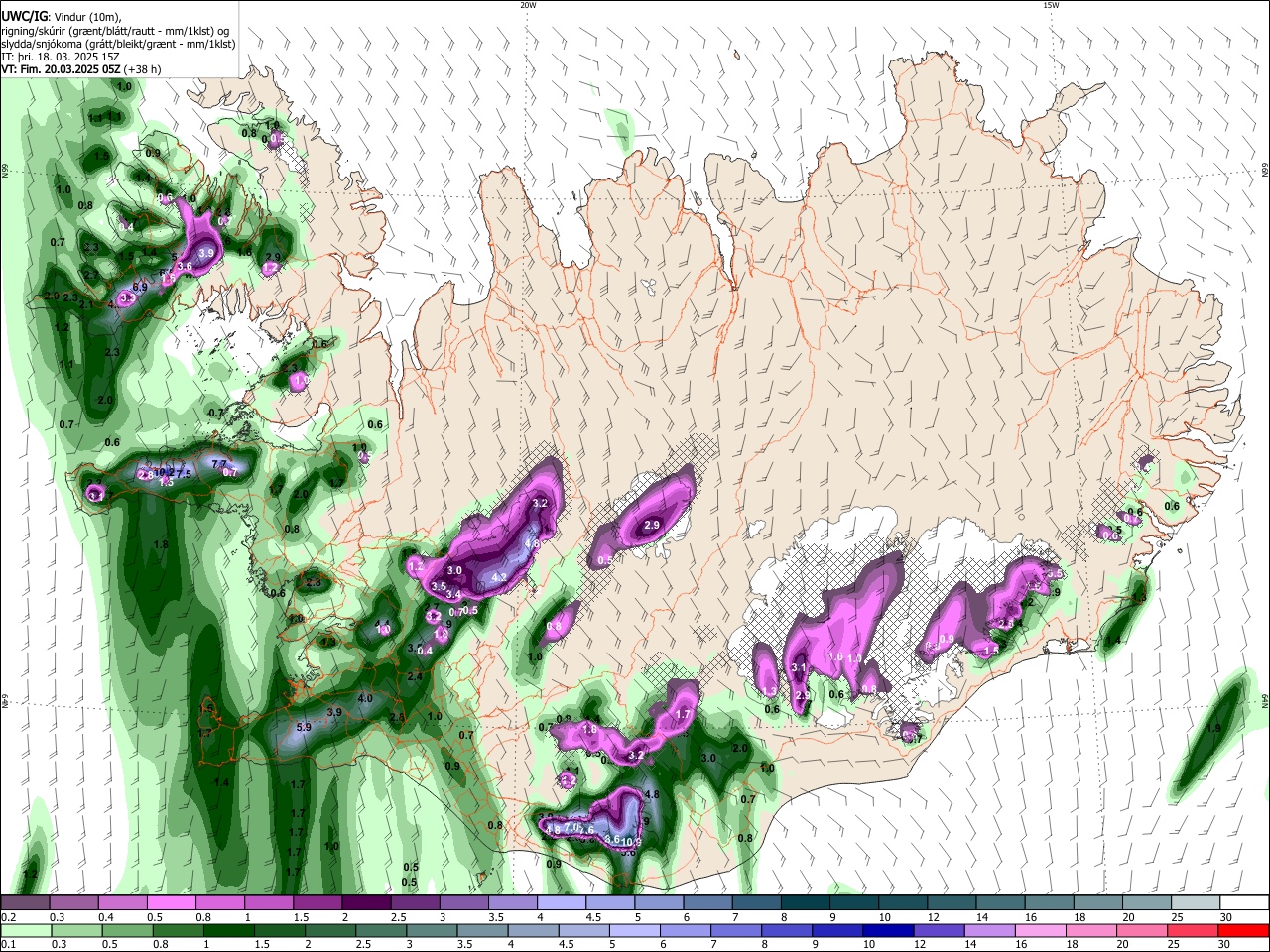This screenshot has height=952, width=1270.
Task: Select the light periwinkle 4 snow legend swatch
Action: click(561, 903)
